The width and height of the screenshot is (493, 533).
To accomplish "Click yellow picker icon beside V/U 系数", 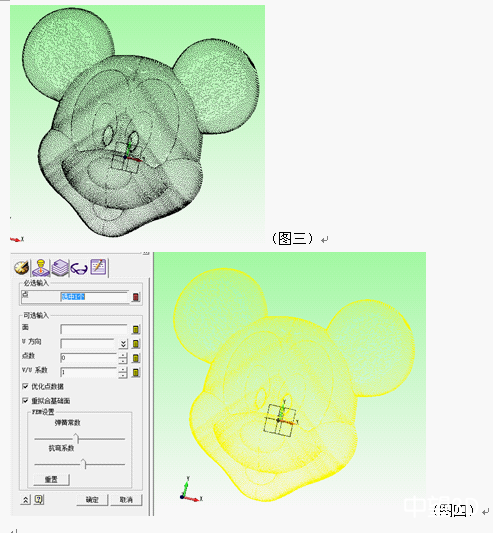I will (136, 373).
